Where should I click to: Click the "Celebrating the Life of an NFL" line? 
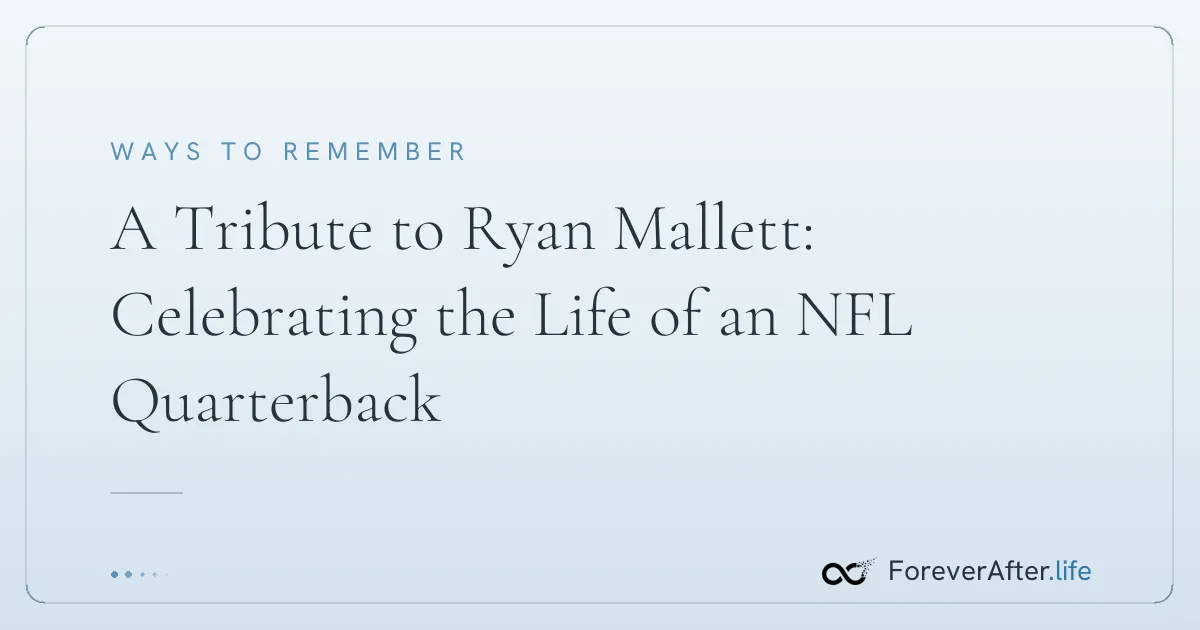tap(511, 318)
